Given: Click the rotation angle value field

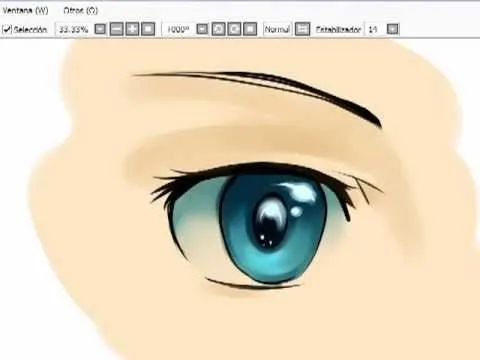Looking at the screenshot, I should (x=178, y=29).
